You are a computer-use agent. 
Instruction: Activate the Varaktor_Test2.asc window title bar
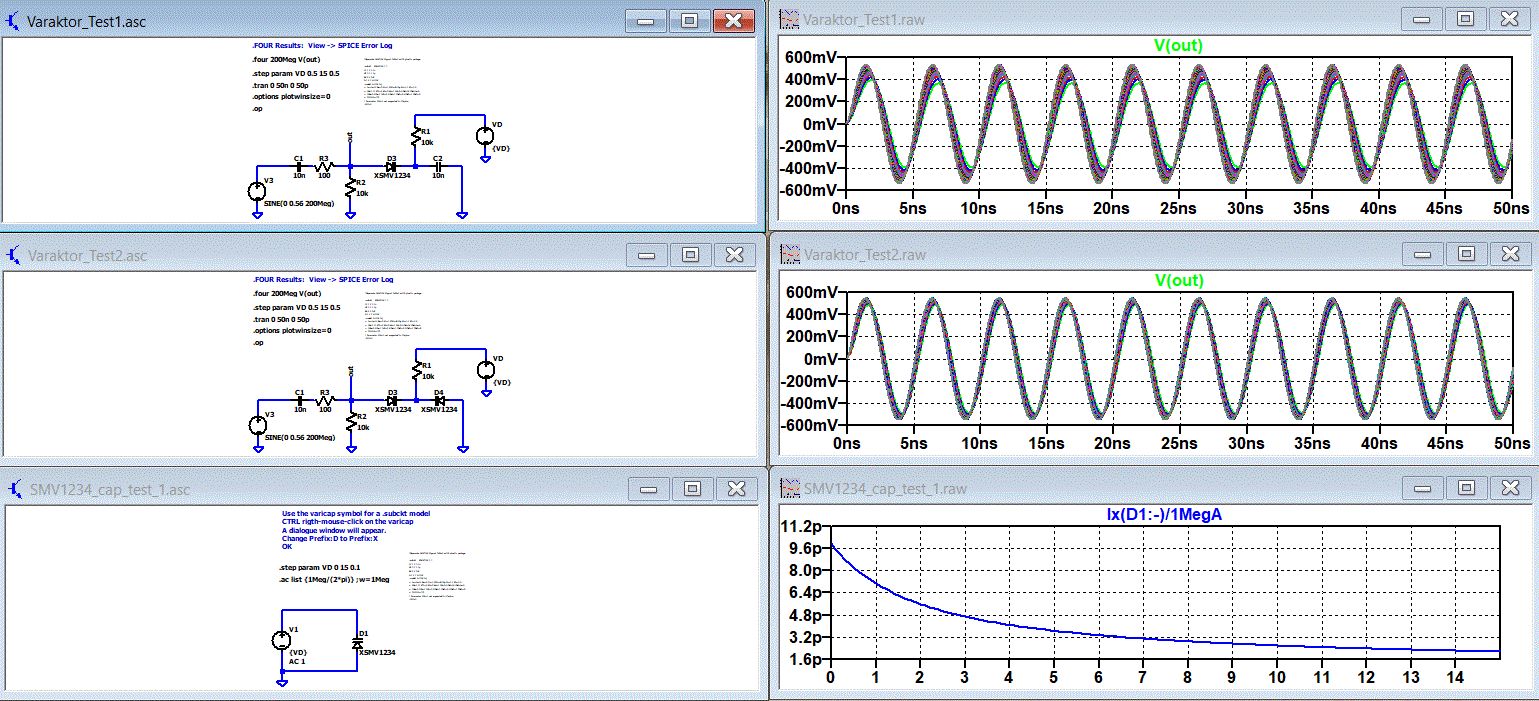coord(300,255)
